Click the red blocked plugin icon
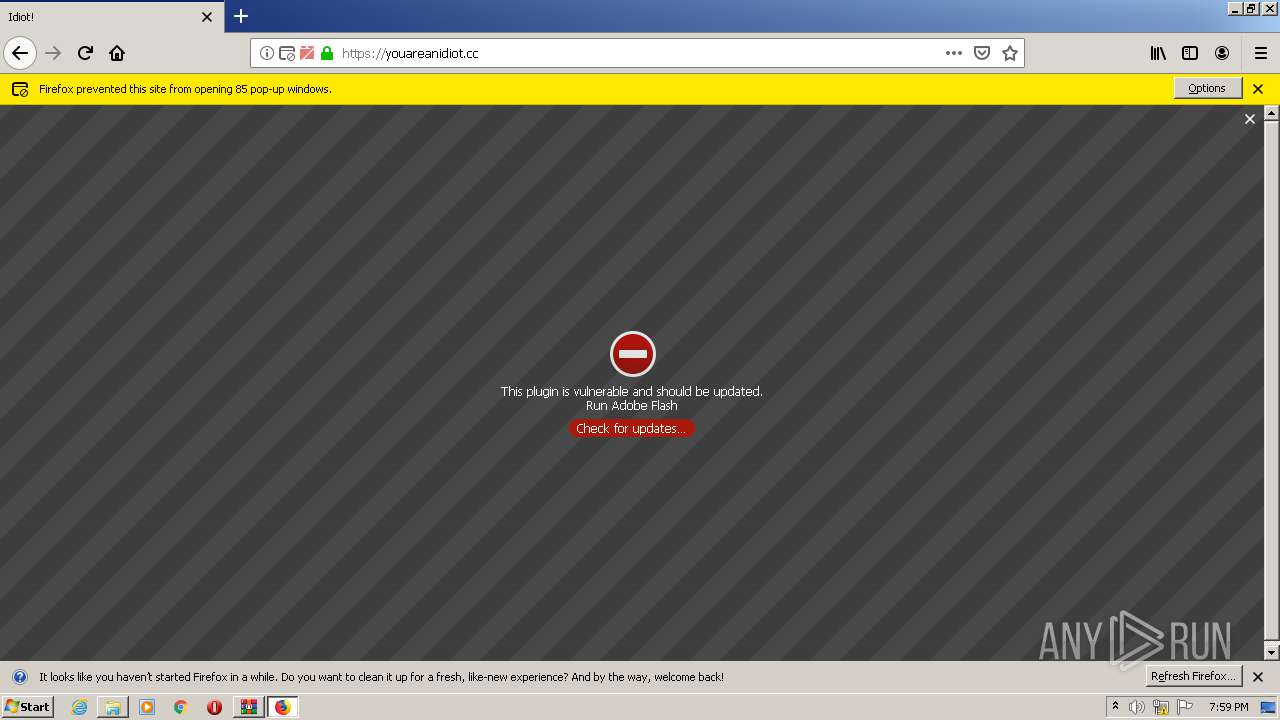The width and height of the screenshot is (1280, 720). [632, 354]
